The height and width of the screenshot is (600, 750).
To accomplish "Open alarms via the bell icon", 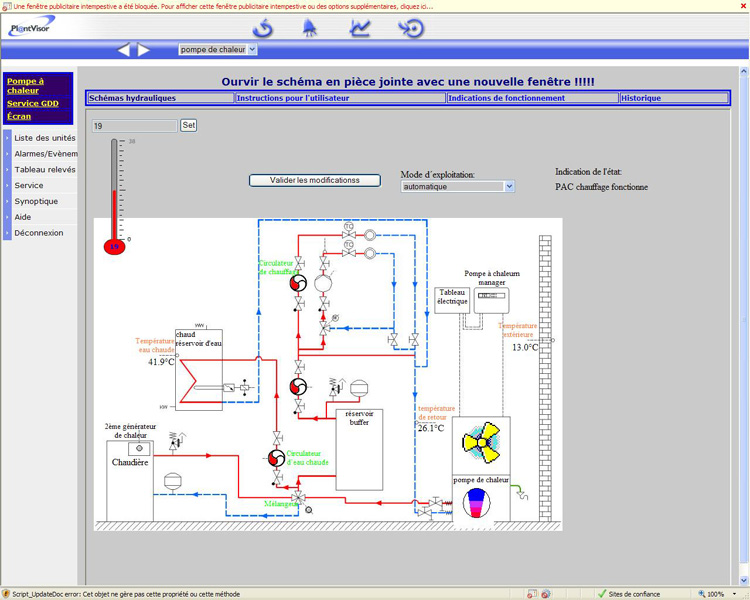I will click(x=310, y=28).
